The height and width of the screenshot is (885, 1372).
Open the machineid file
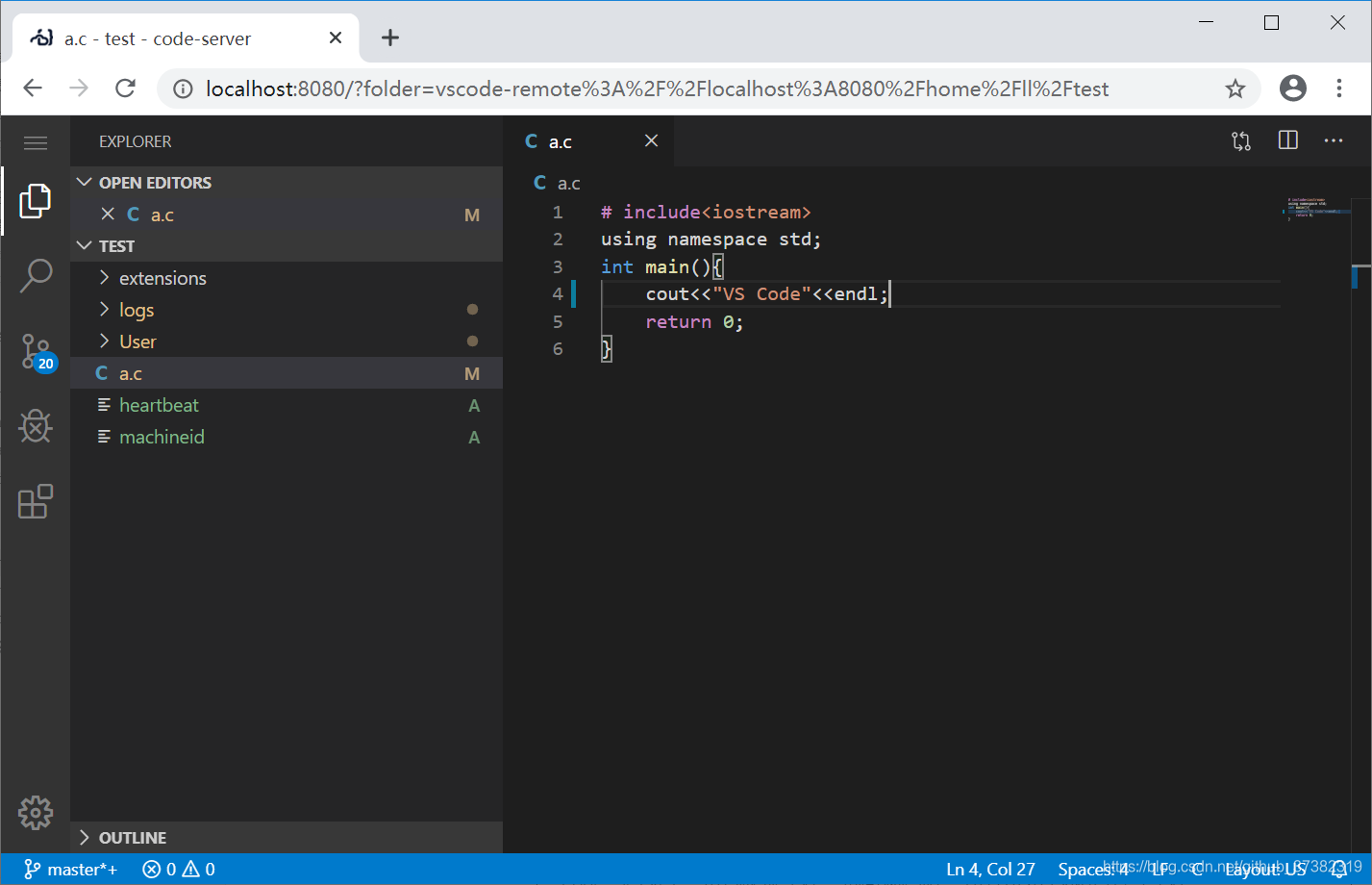pos(287,437)
